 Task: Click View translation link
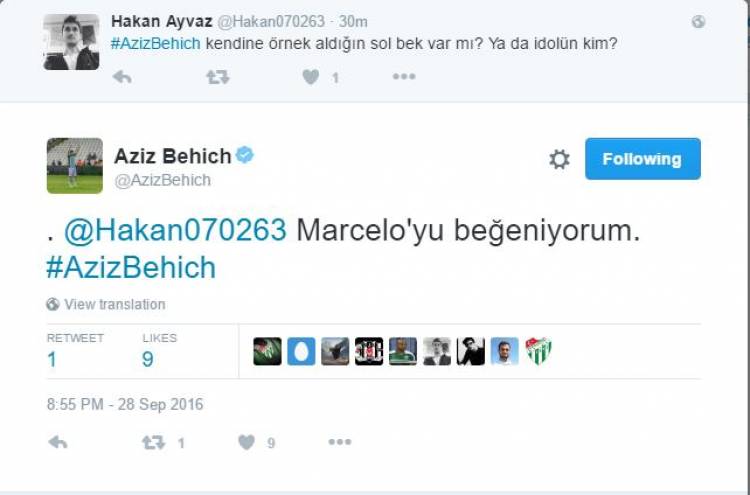coord(114,304)
